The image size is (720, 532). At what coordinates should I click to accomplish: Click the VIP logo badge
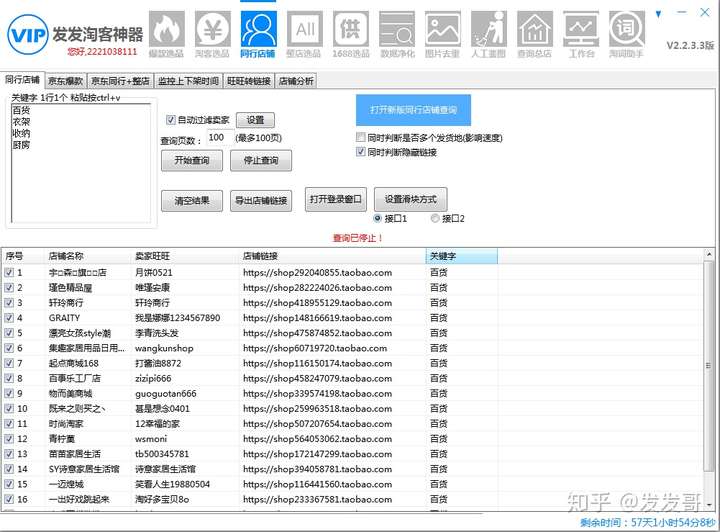pos(28,34)
